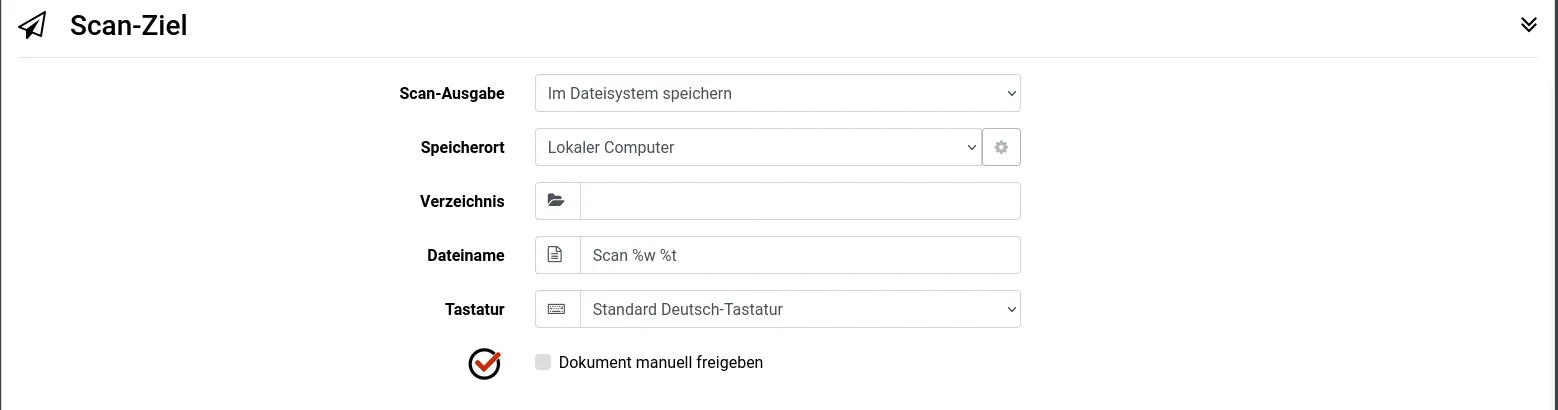Screen dimensions: 1558x410
Task: Click the Scan-Ausgabe field label
Action: pos(451,93)
